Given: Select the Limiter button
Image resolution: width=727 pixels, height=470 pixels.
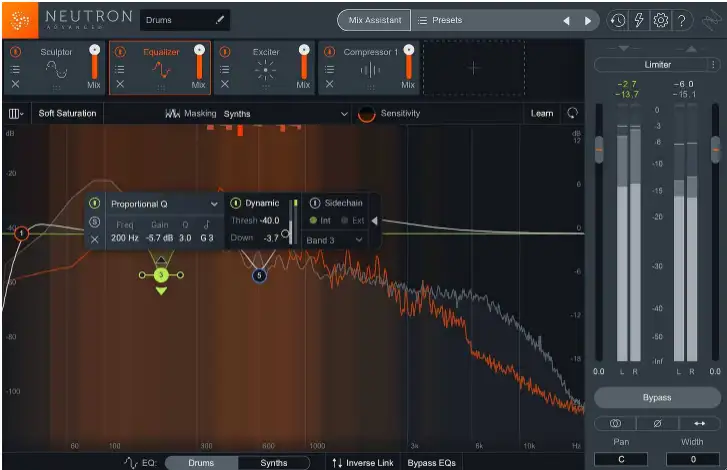Looking at the screenshot, I should point(657,65).
